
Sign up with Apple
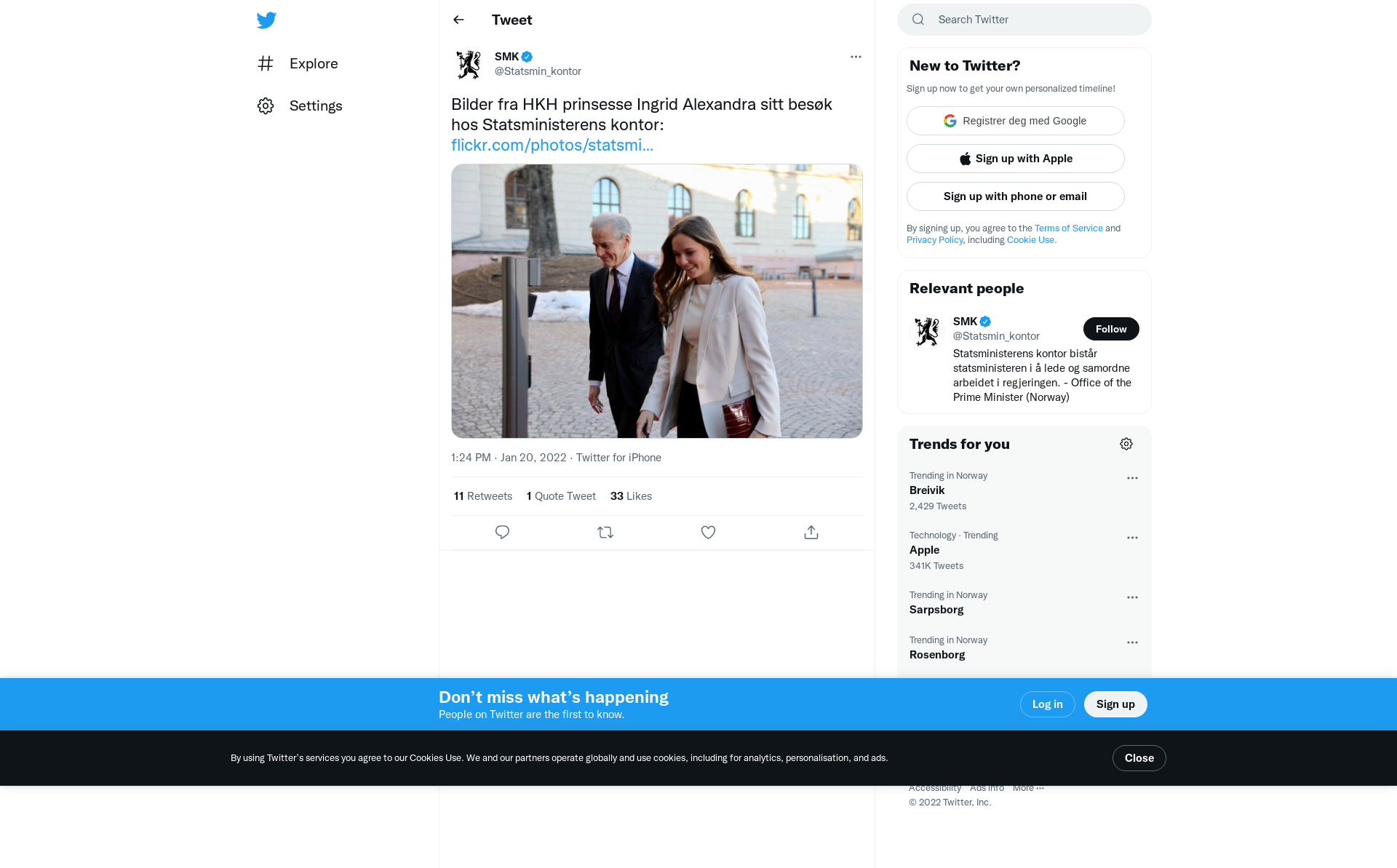point(1016,159)
